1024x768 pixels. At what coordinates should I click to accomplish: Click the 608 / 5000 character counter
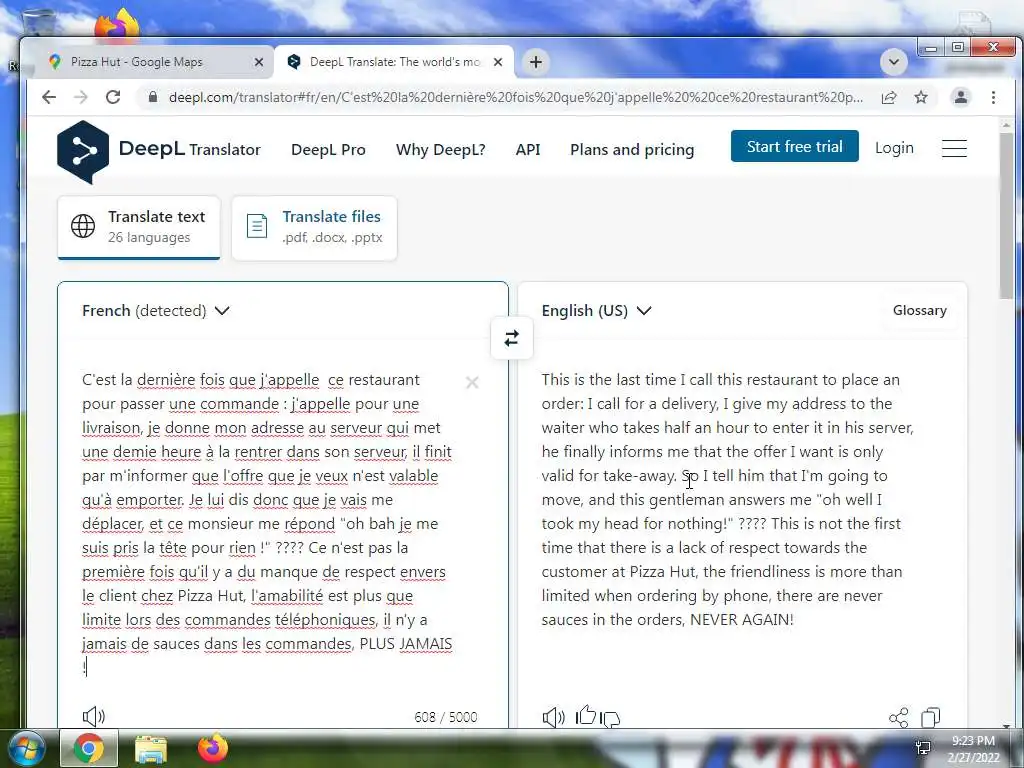pyautogui.click(x=445, y=717)
